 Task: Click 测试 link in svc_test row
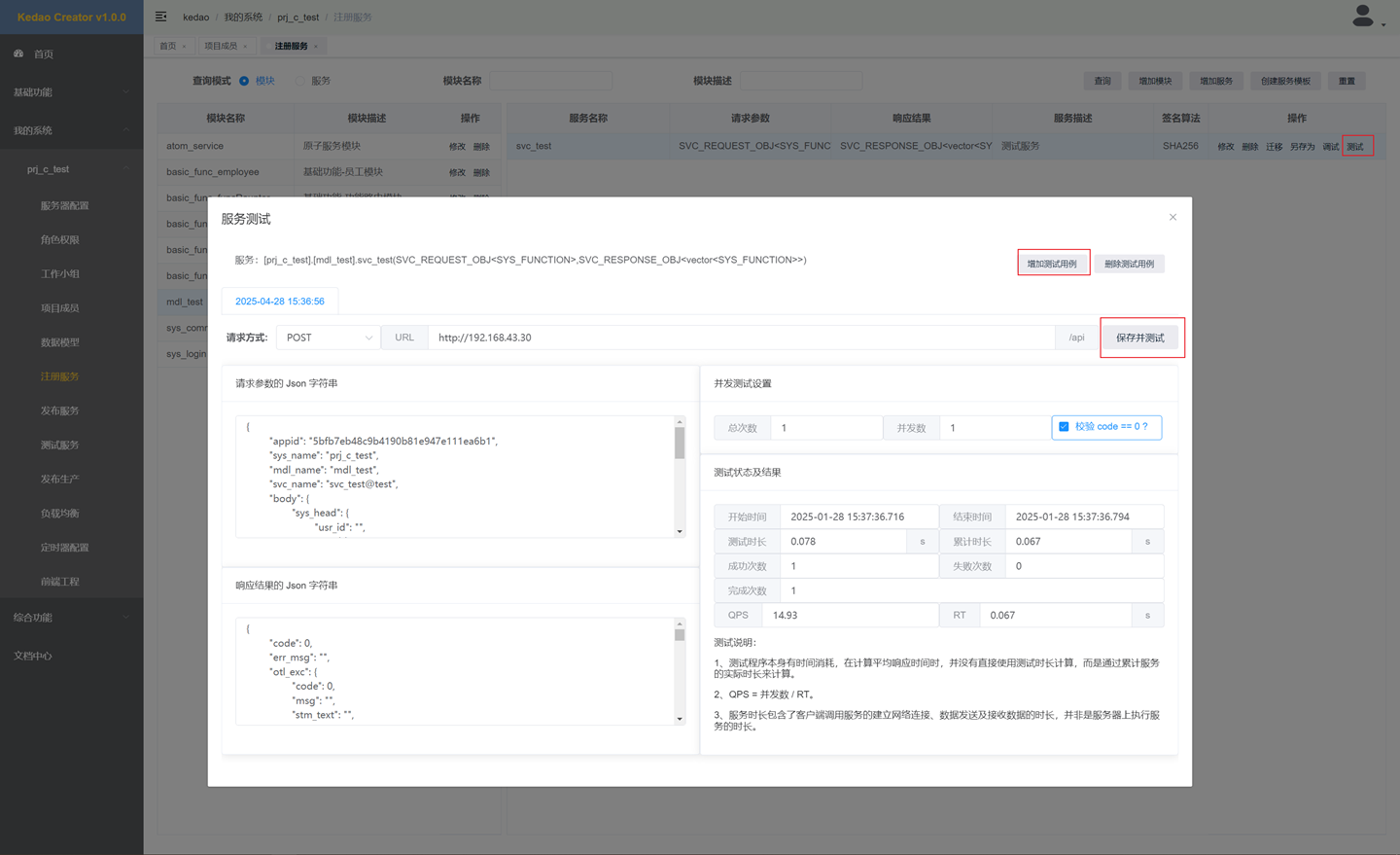click(x=1355, y=147)
